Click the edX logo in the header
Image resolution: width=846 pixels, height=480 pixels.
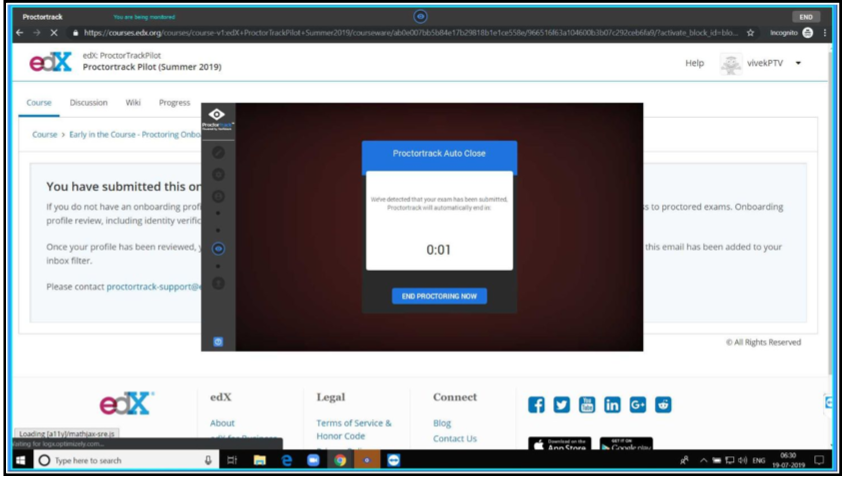pos(50,63)
